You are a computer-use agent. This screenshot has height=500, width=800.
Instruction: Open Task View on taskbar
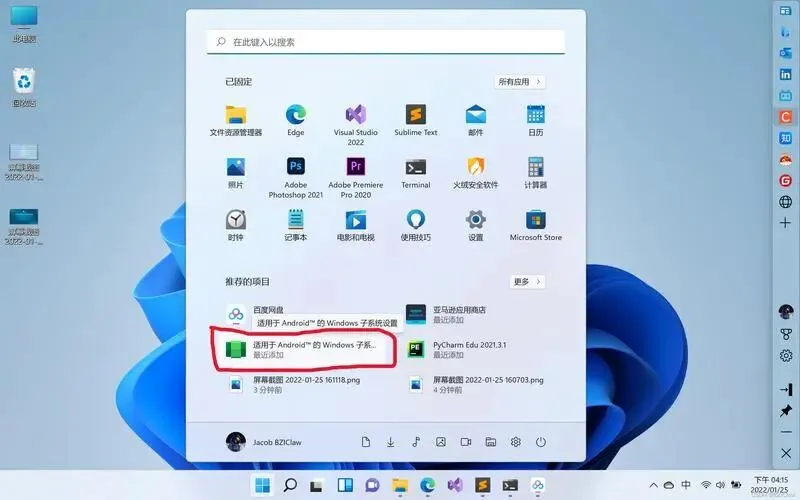point(317,485)
